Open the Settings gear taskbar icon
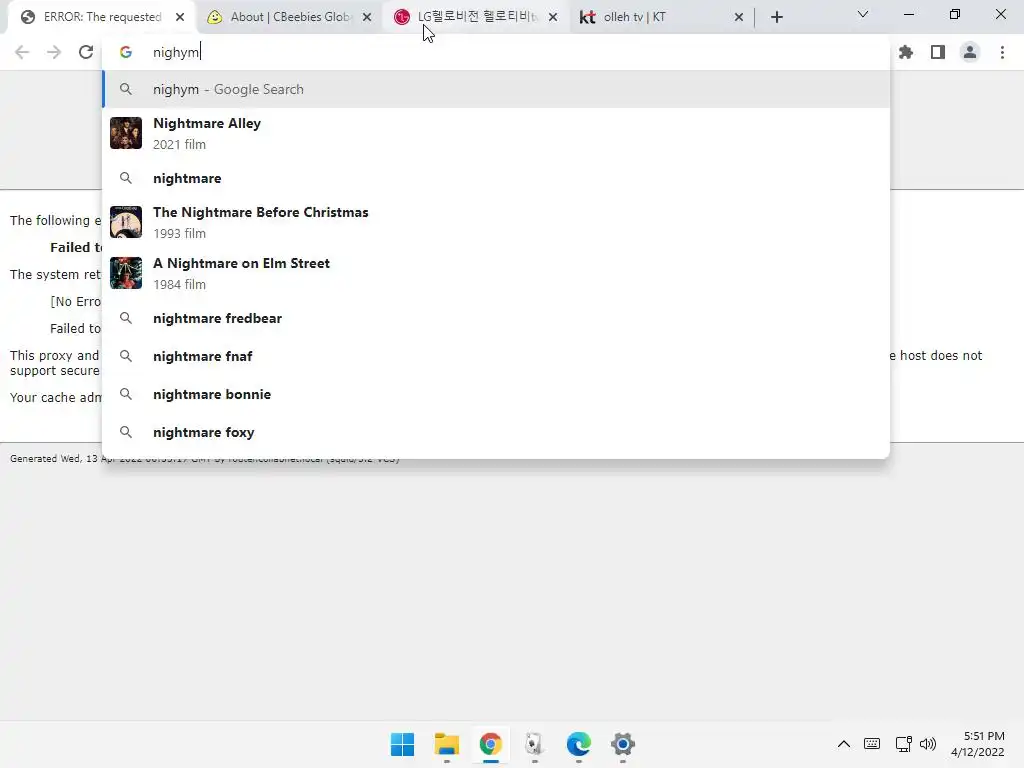 point(622,744)
